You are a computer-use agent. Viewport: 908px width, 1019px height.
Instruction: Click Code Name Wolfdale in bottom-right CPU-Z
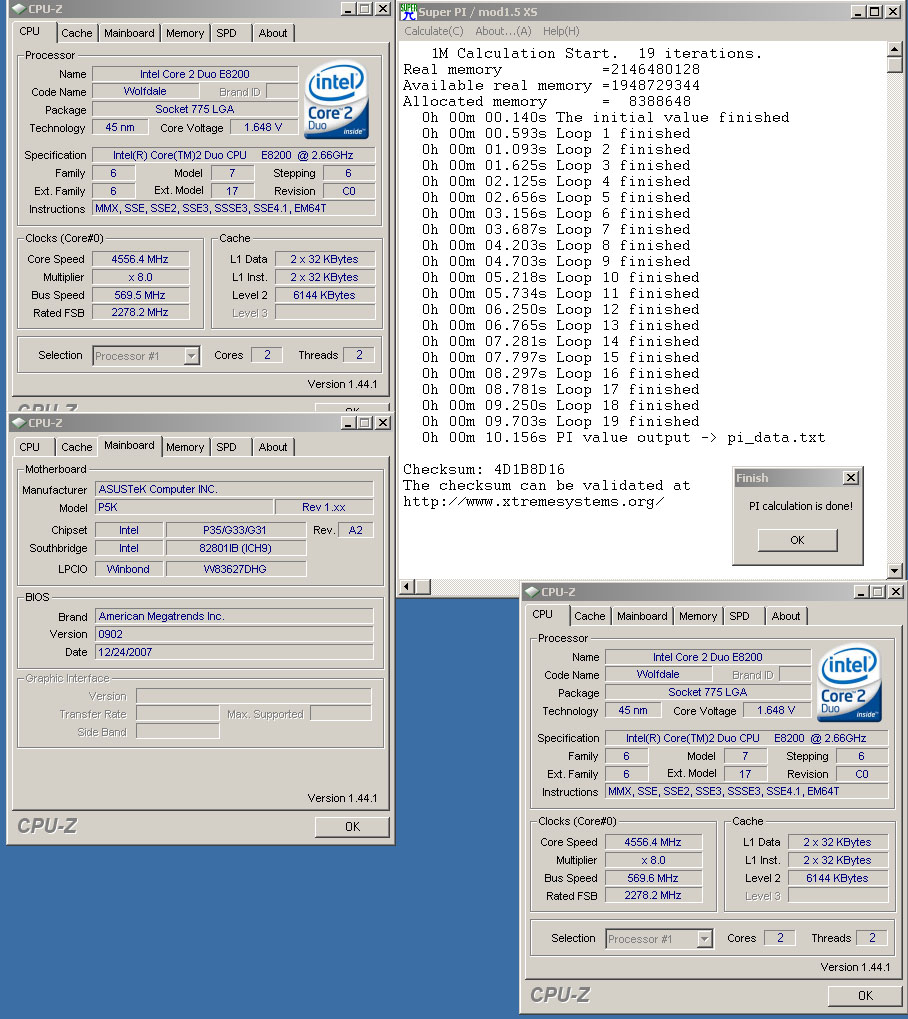pyautogui.click(x=658, y=675)
